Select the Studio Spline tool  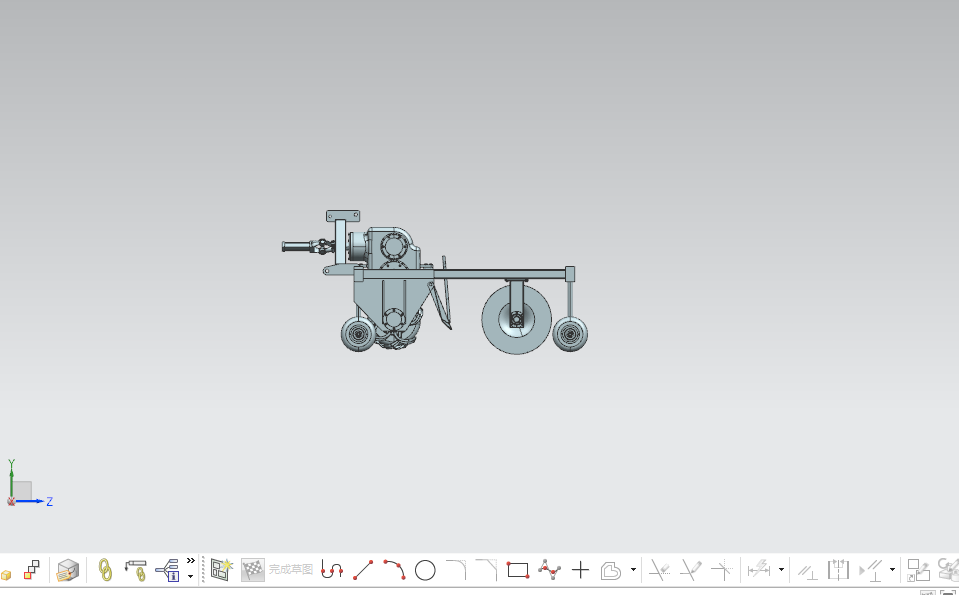tap(549, 570)
